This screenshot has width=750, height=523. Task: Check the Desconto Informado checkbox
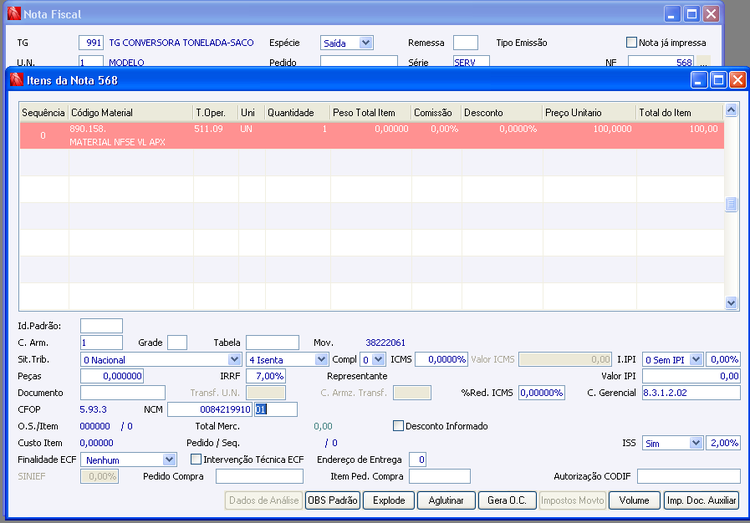coord(399,426)
